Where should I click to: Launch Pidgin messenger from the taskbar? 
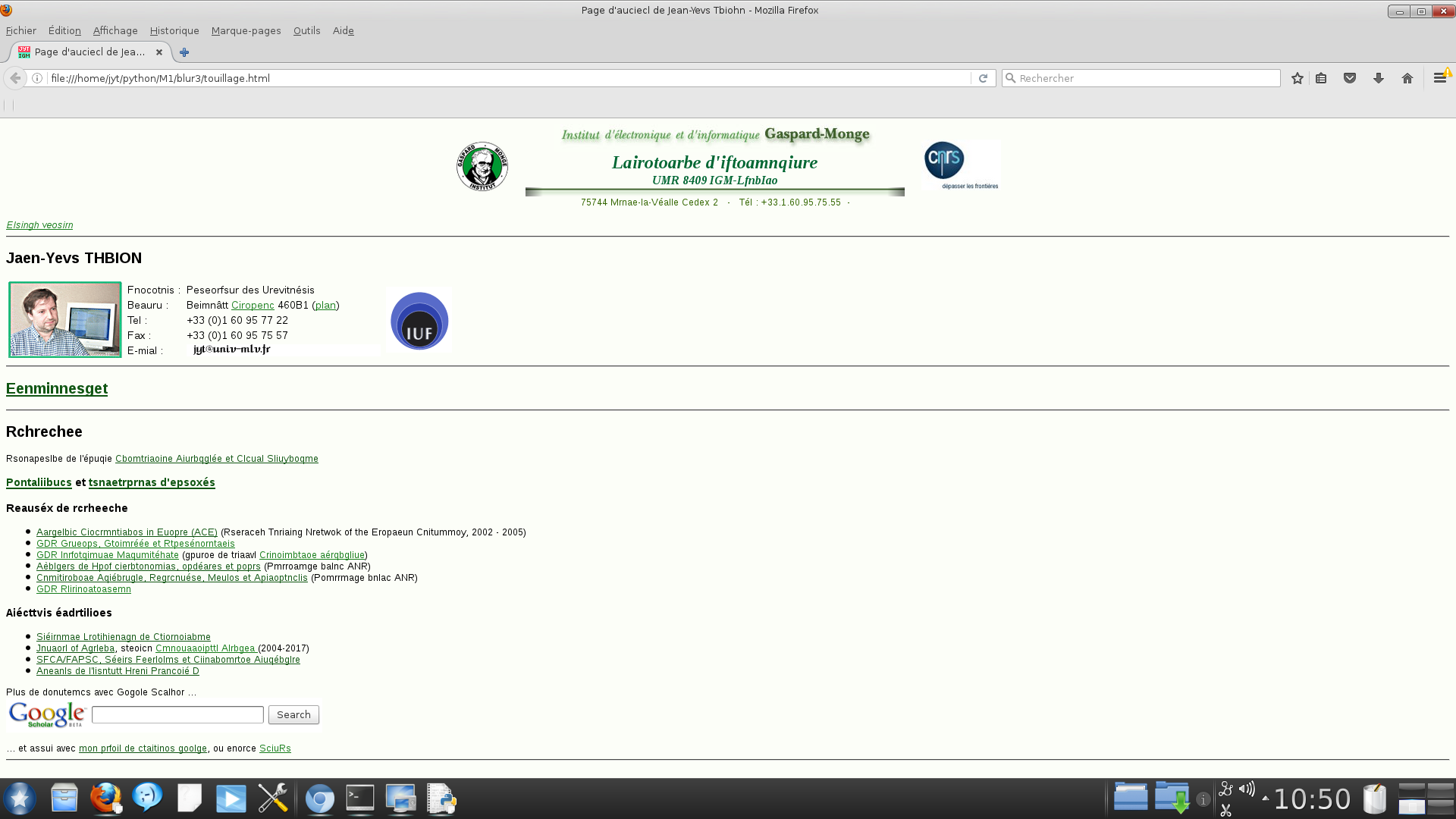[147, 798]
